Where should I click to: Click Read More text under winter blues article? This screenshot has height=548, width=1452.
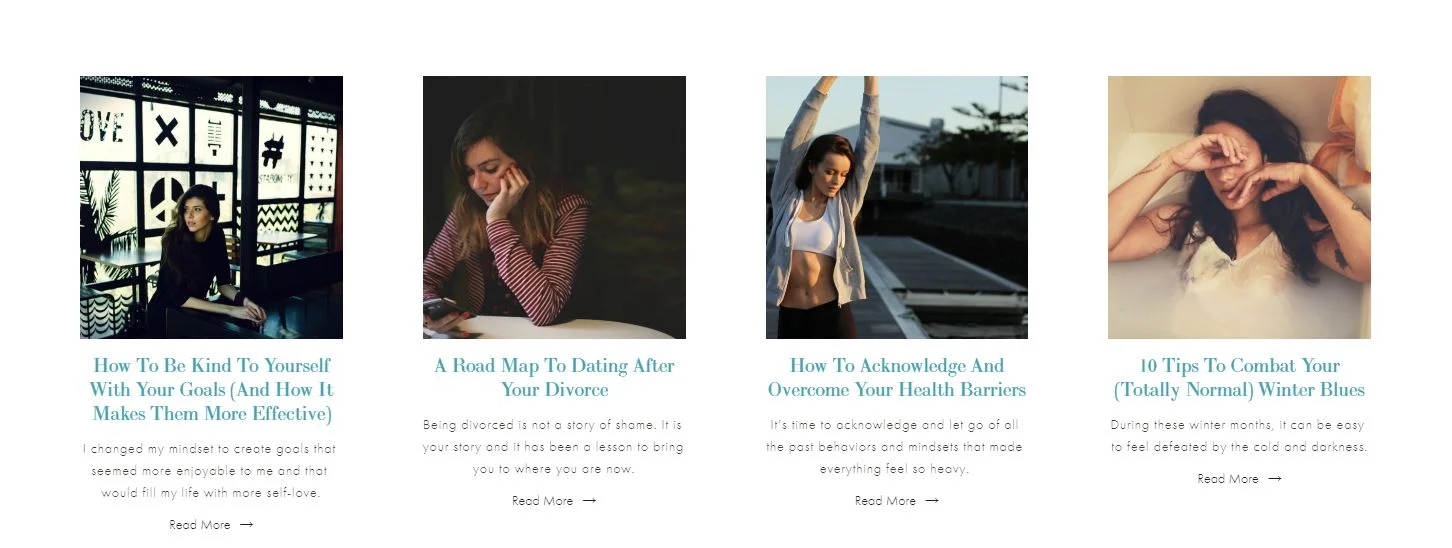(x=1228, y=479)
